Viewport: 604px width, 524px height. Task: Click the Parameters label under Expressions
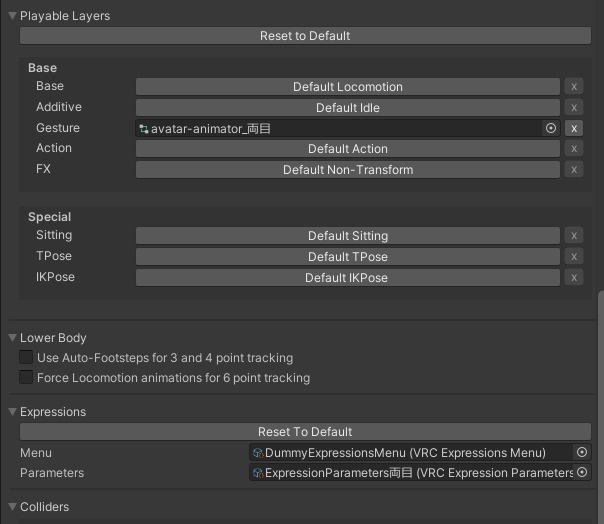[x=52, y=473]
